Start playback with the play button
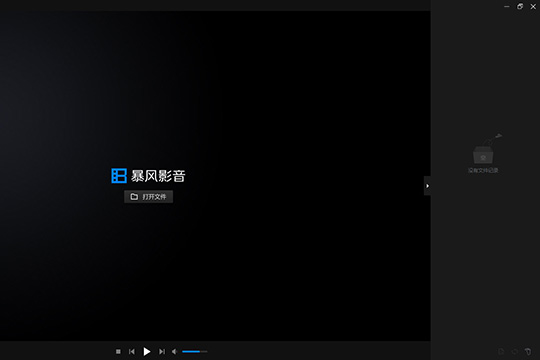Viewport: 540px width, 360px height. 147,351
